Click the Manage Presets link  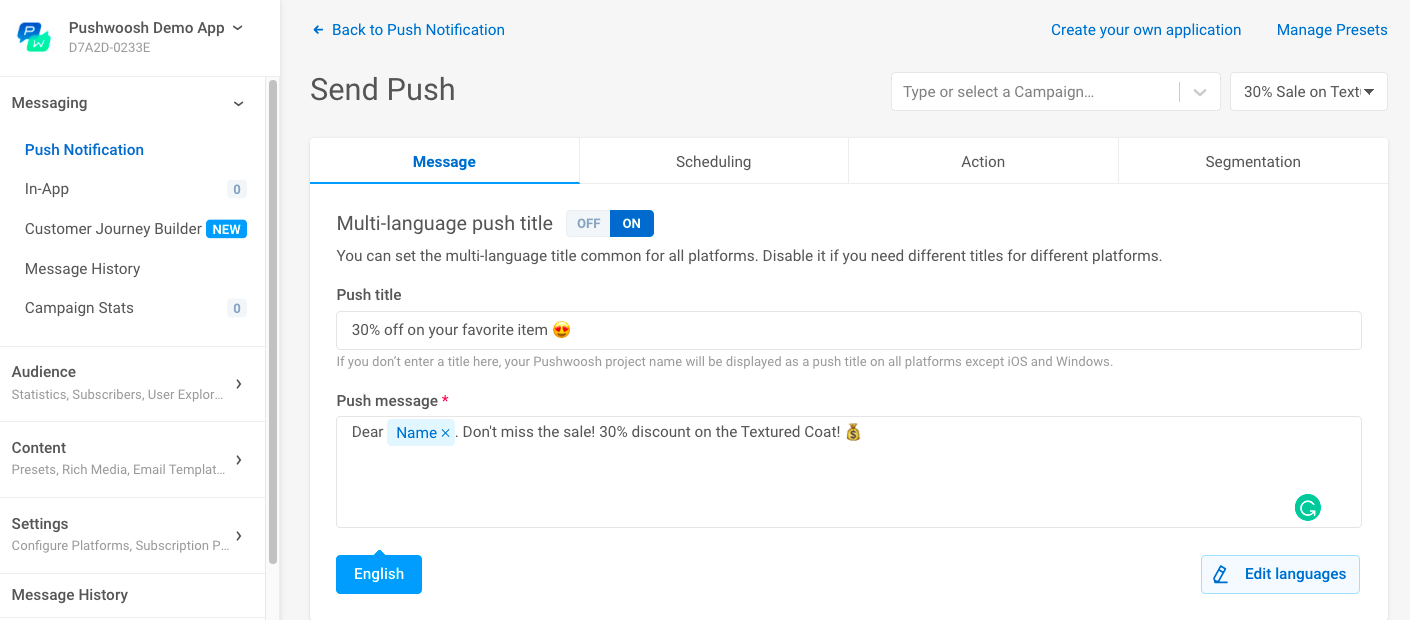pos(1331,29)
